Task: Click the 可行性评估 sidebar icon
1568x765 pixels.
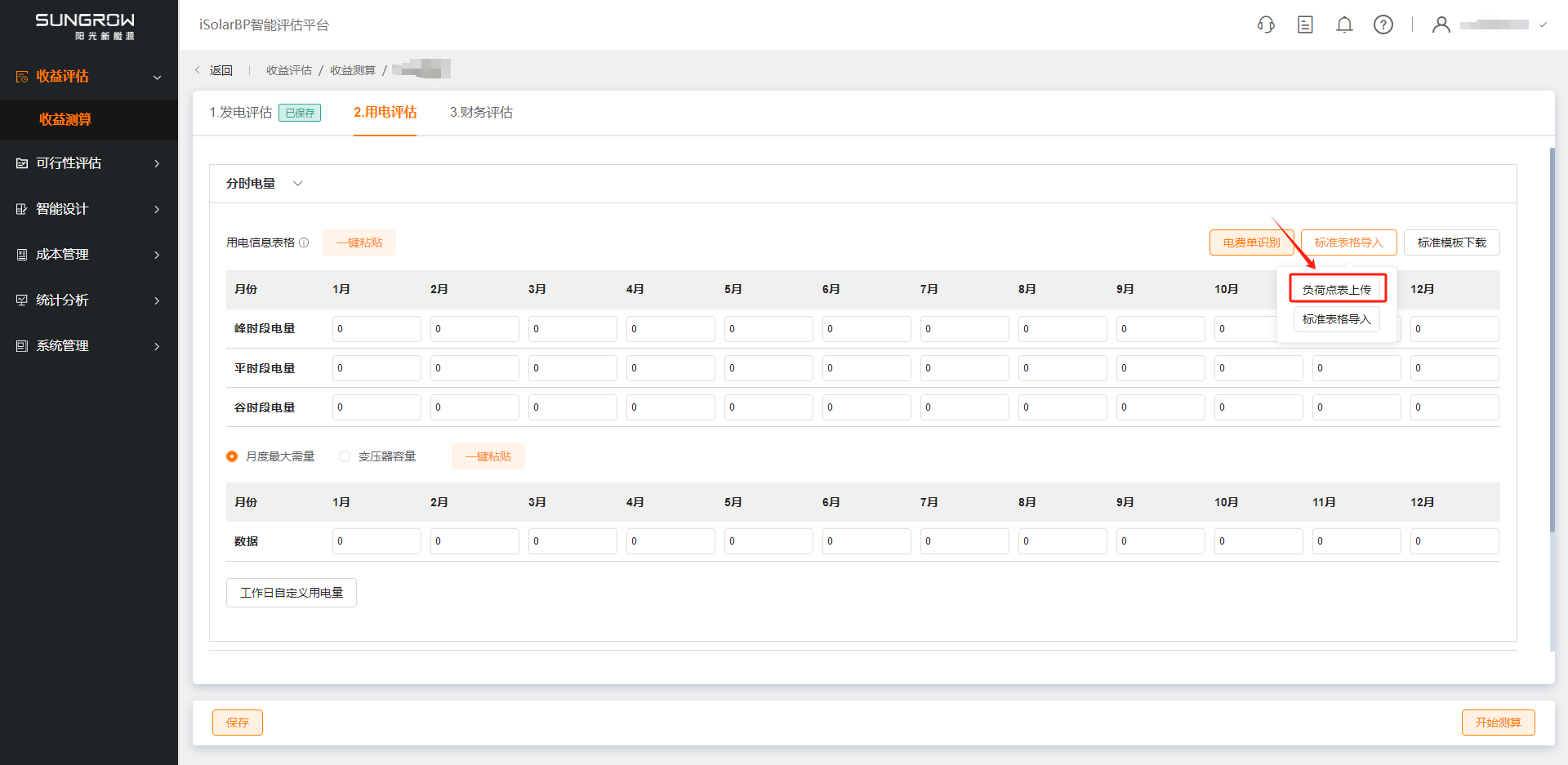Action: (22, 163)
